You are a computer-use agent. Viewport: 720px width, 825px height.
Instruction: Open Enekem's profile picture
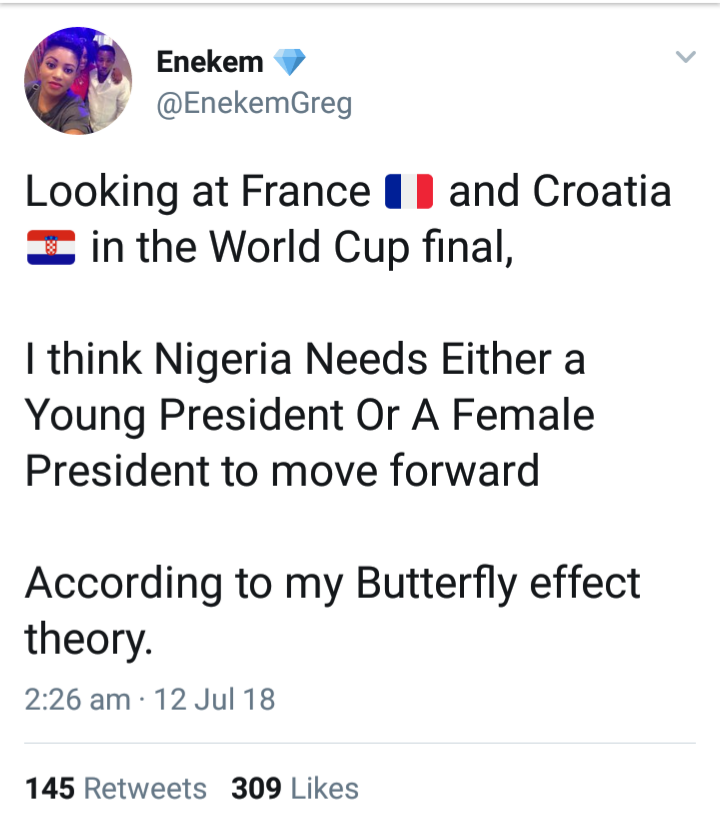coord(77,82)
